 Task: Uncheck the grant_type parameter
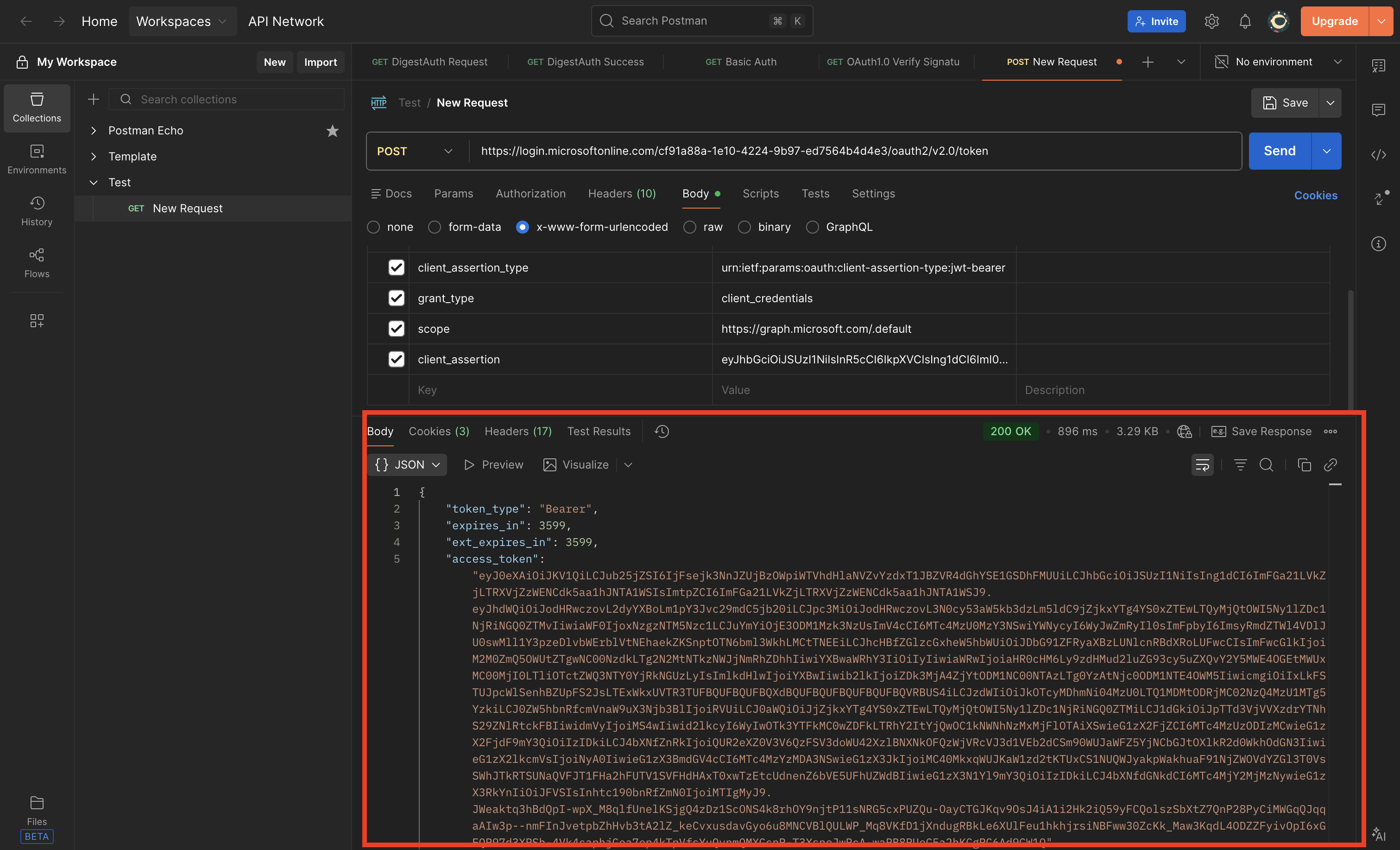pyautogui.click(x=396, y=298)
